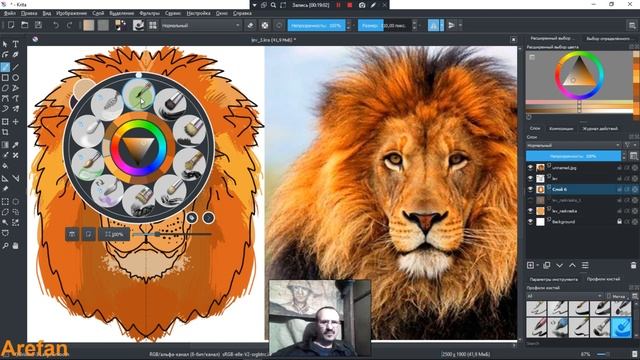Select the Text tool in the toolbox
The width and height of the screenshot is (640, 360).
[16, 44]
